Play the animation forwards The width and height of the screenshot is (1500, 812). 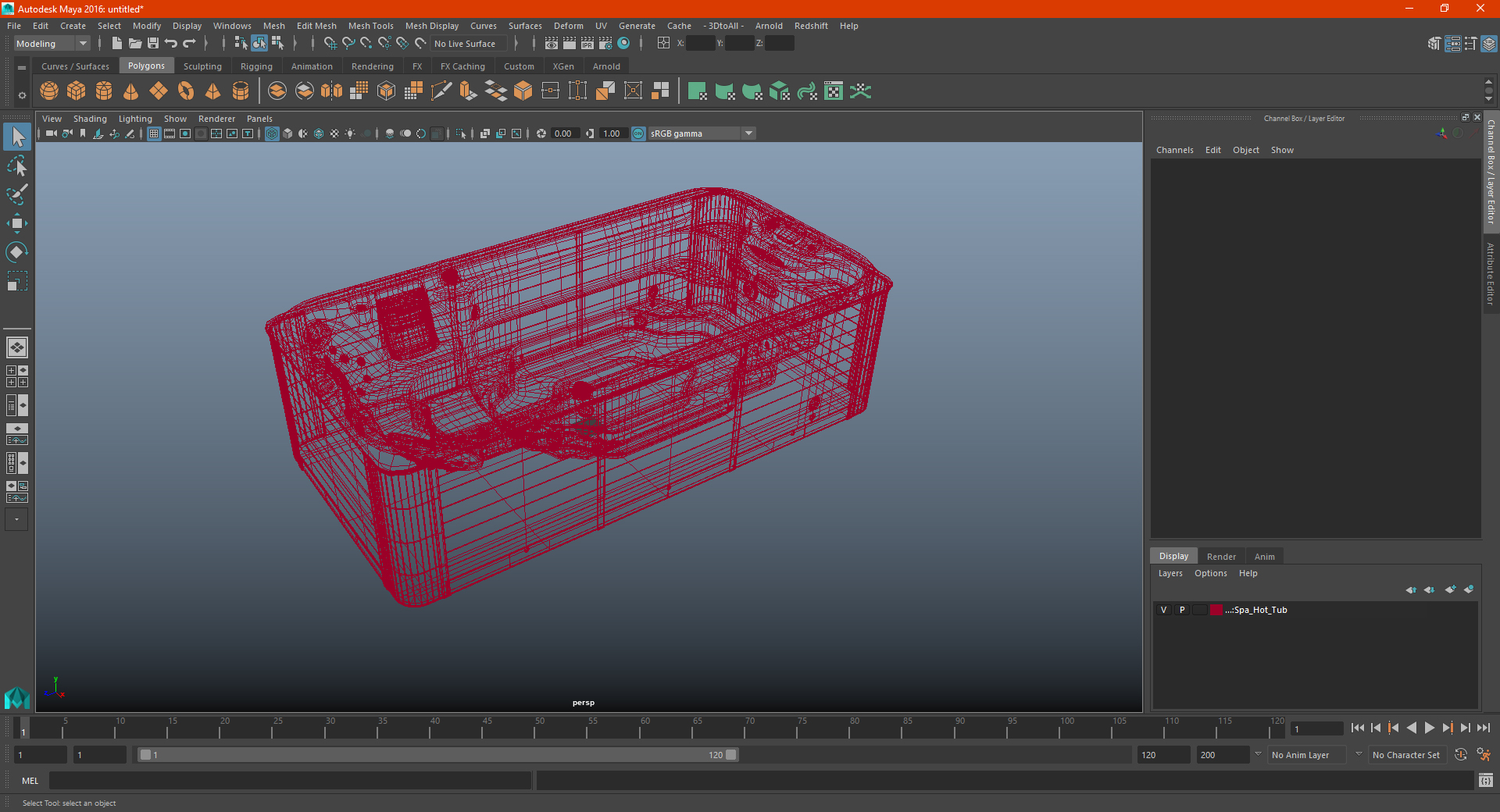point(1429,728)
